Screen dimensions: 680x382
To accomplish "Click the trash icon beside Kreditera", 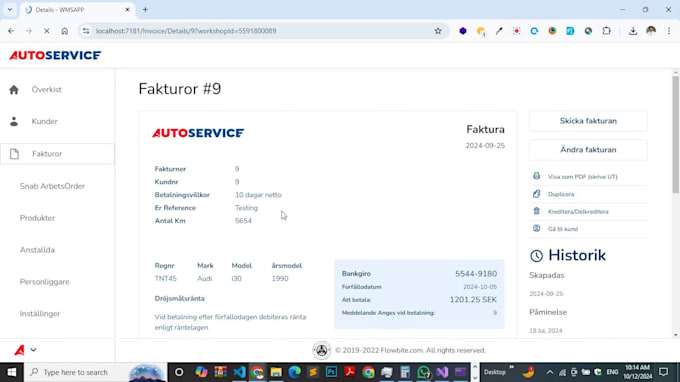I will click(x=536, y=211).
